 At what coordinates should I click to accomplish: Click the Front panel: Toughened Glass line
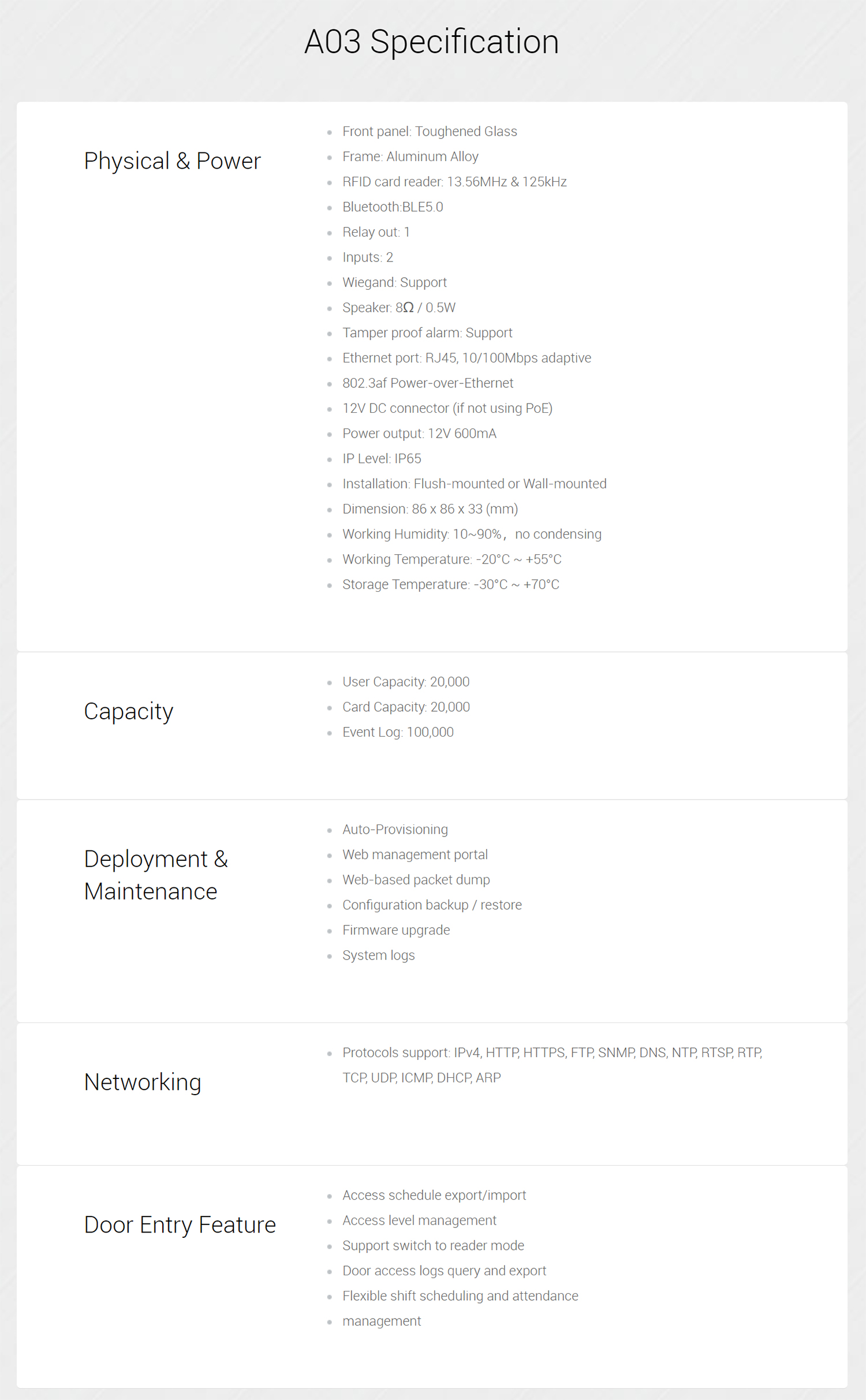pyautogui.click(x=430, y=132)
